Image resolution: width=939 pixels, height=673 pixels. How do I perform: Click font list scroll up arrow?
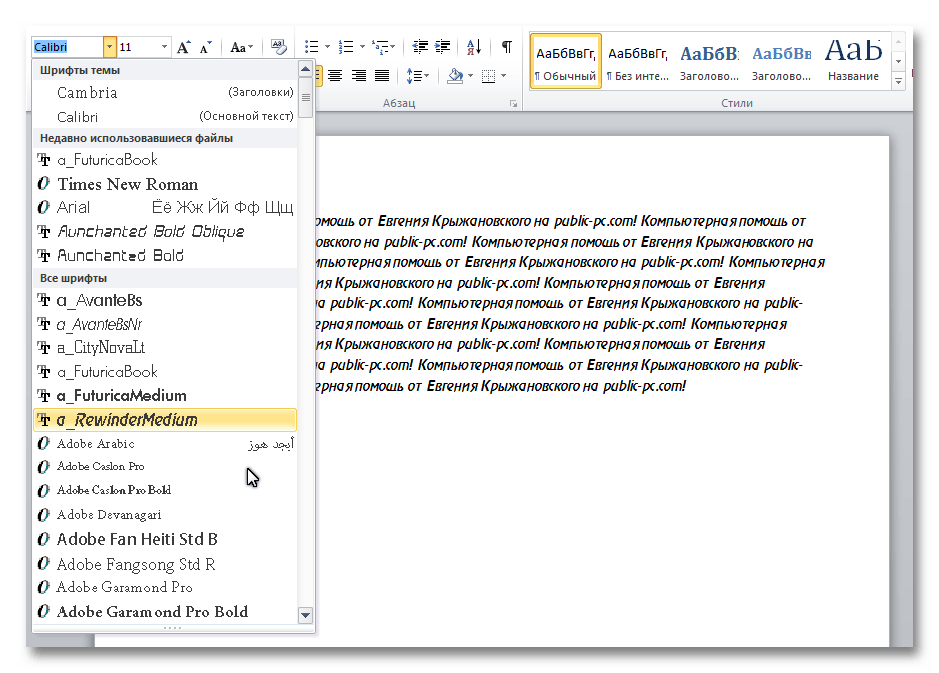tap(305, 69)
